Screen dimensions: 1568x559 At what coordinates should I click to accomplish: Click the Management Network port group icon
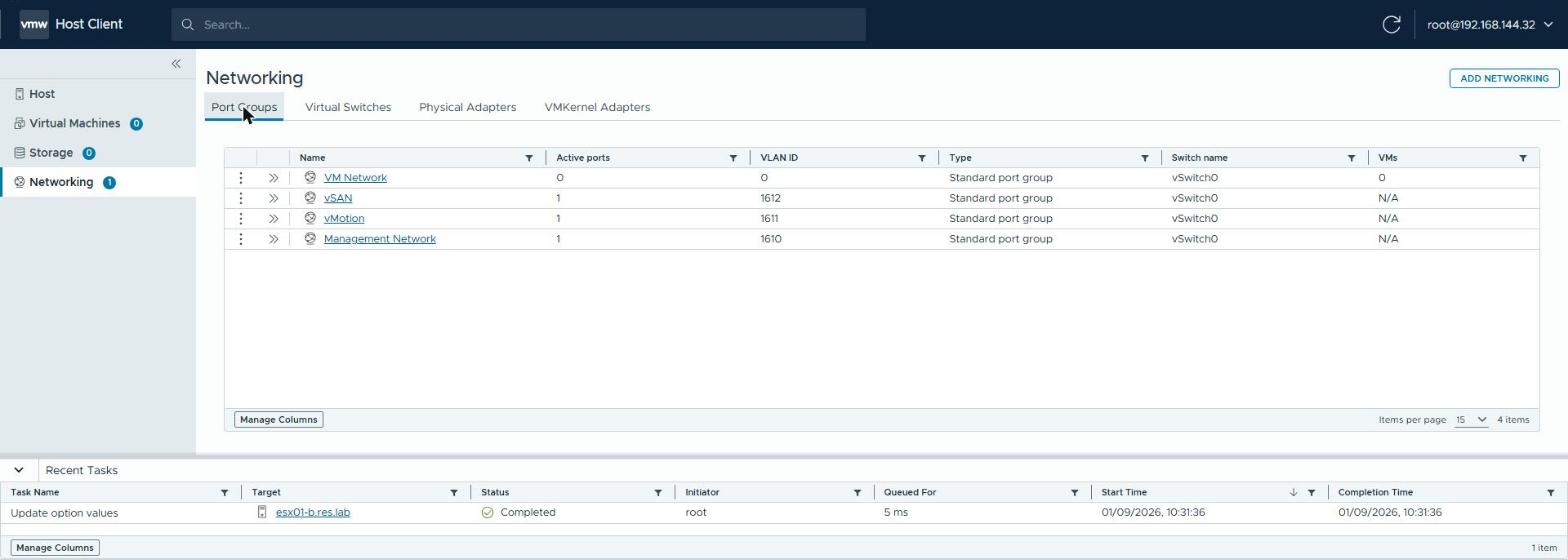[x=310, y=239]
